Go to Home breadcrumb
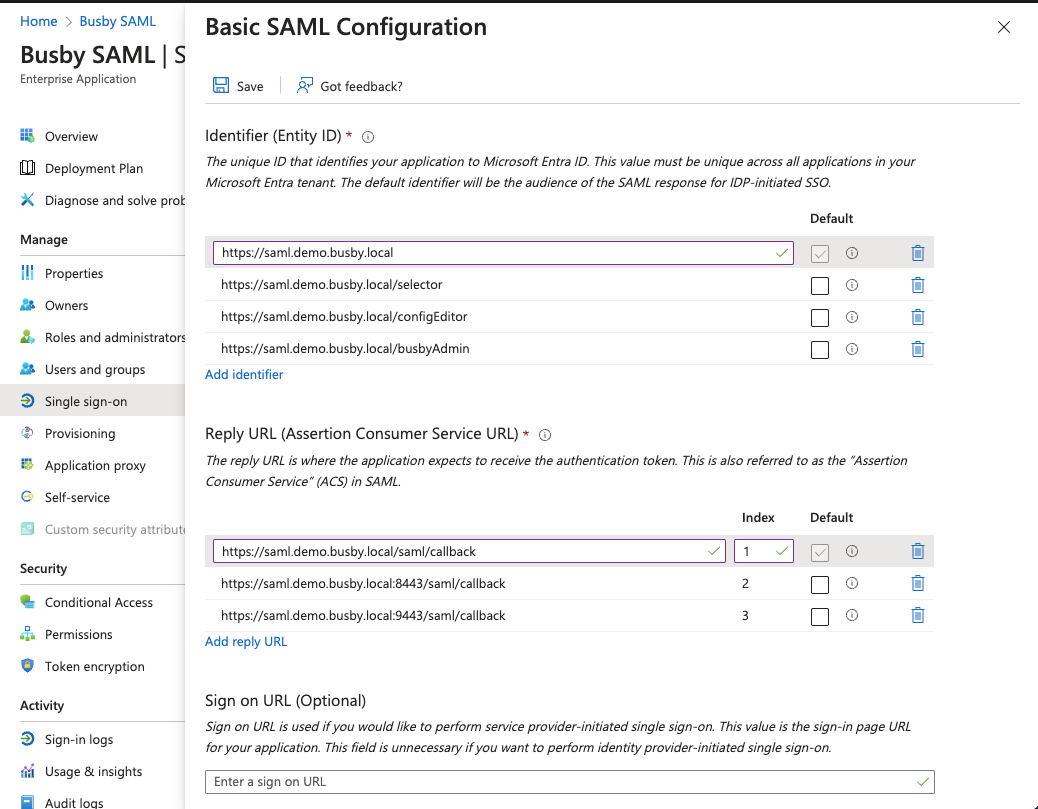This screenshot has height=809, width=1038. pyautogui.click(x=38, y=21)
